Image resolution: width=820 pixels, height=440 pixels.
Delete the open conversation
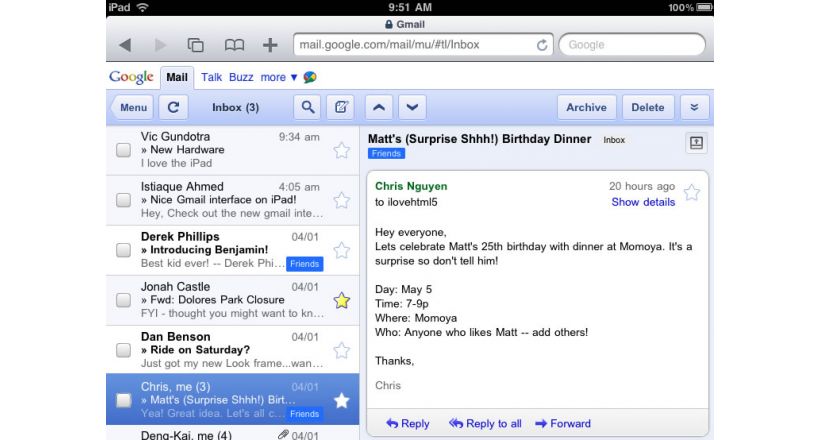[648, 107]
